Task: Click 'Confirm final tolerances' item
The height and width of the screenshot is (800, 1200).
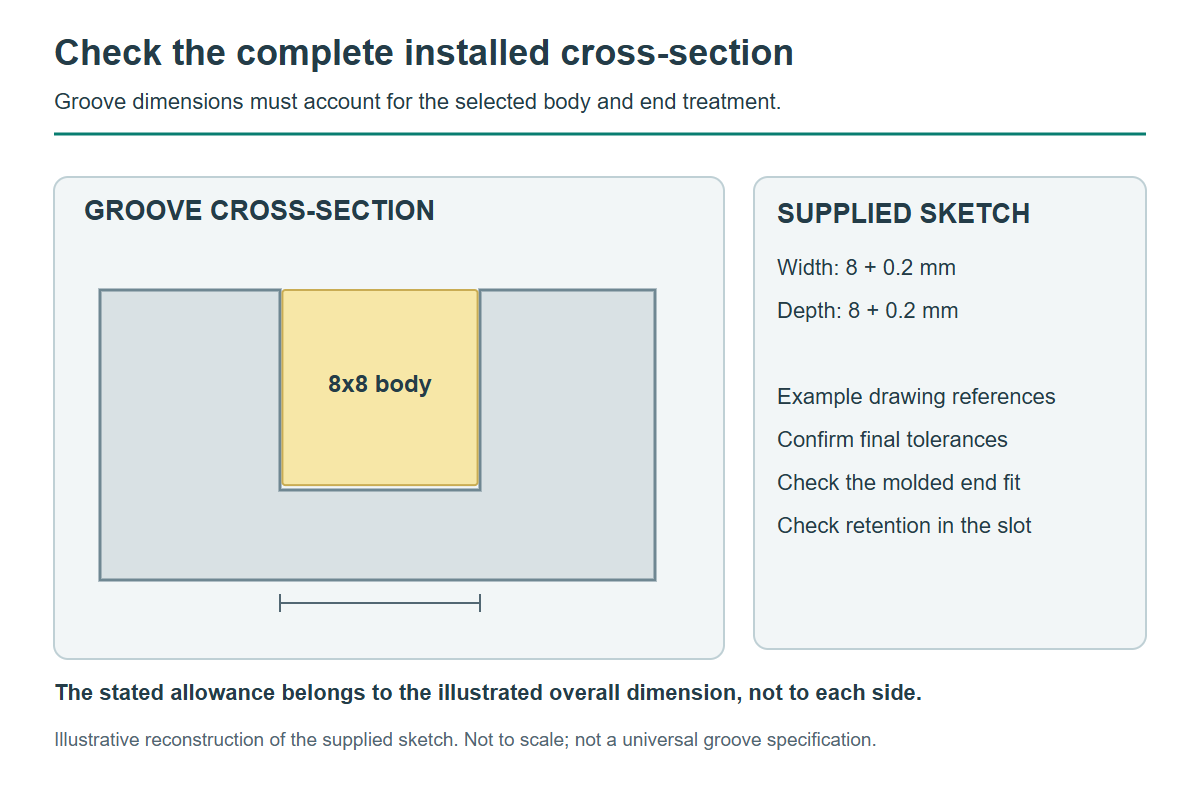Action: coord(892,440)
